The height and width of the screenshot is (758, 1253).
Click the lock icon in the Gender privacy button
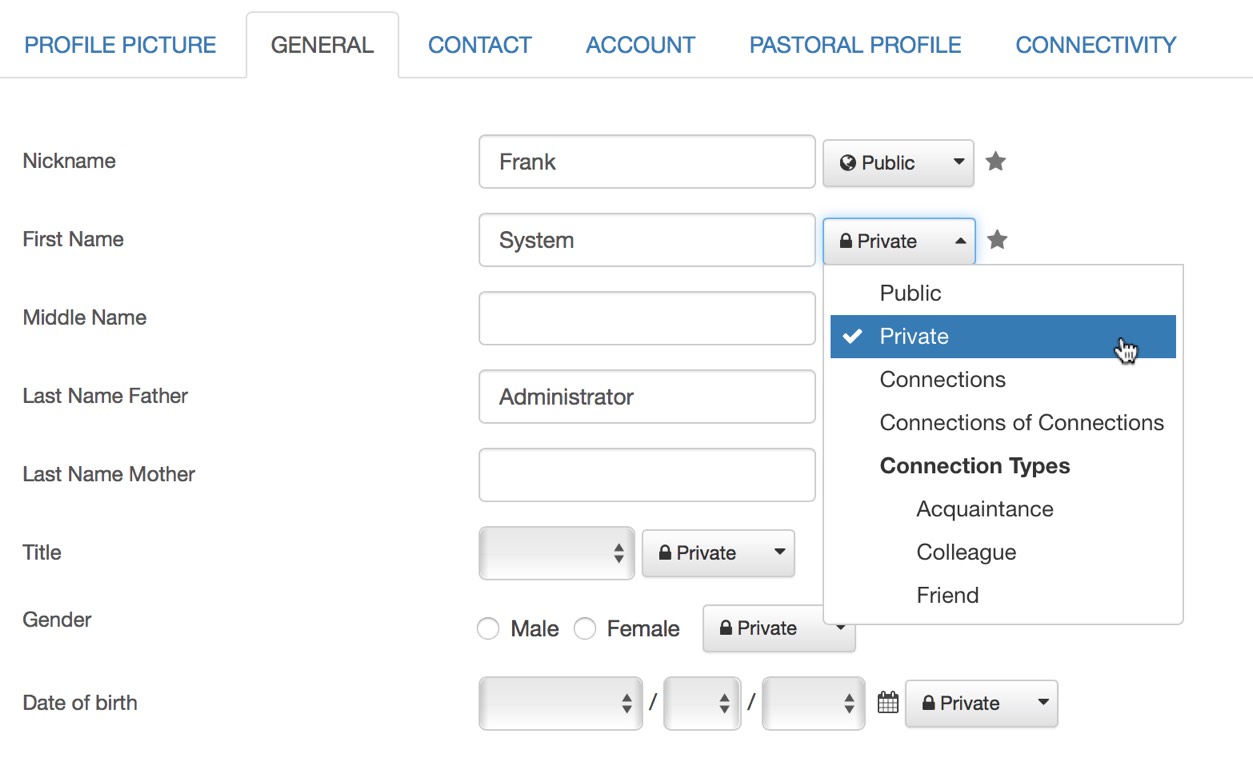[726, 628]
